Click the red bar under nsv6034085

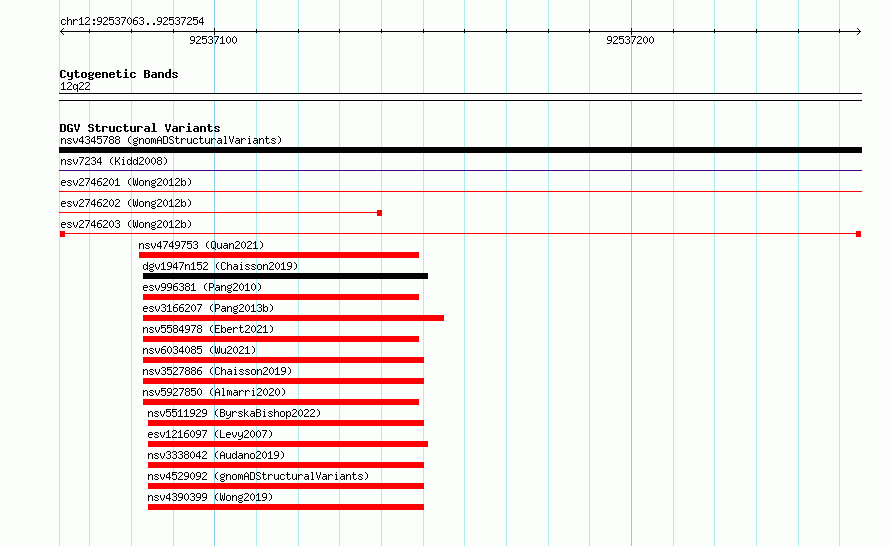tap(283, 360)
